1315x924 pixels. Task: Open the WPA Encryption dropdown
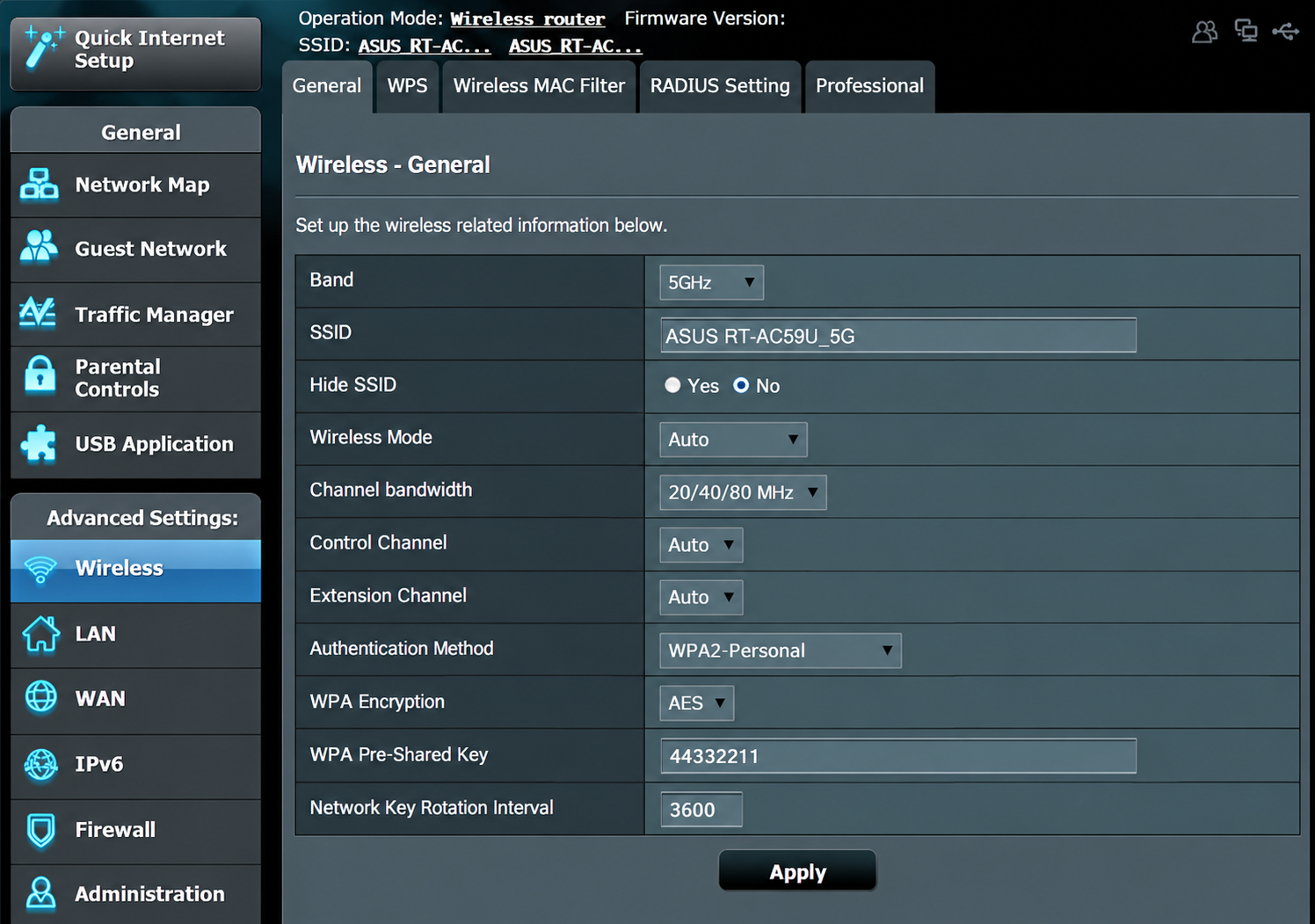click(696, 703)
